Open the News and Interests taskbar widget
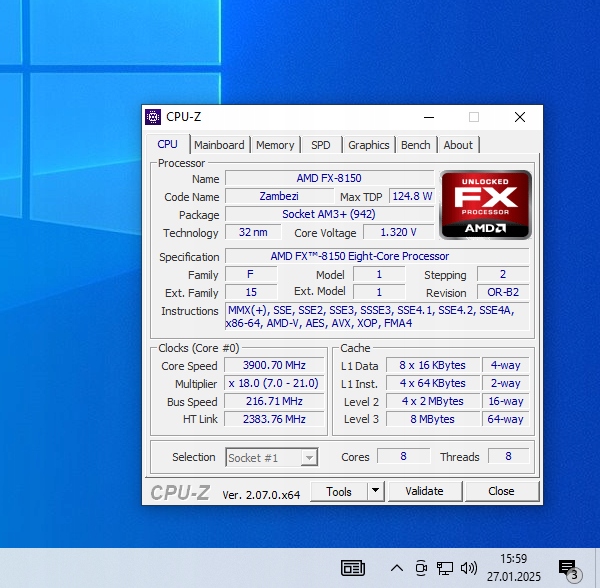Image resolution: width=600 pixels, height=588 pixels. tap(353, 568)
